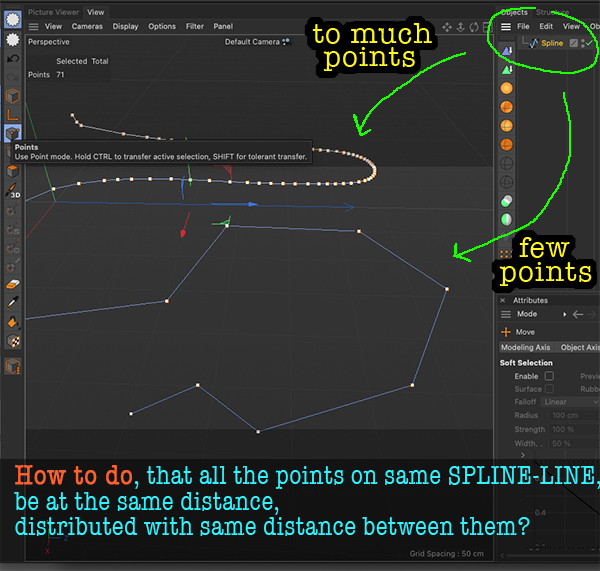Click the green-white half sphere icon

pyautogui.click(x=507, y=220)
